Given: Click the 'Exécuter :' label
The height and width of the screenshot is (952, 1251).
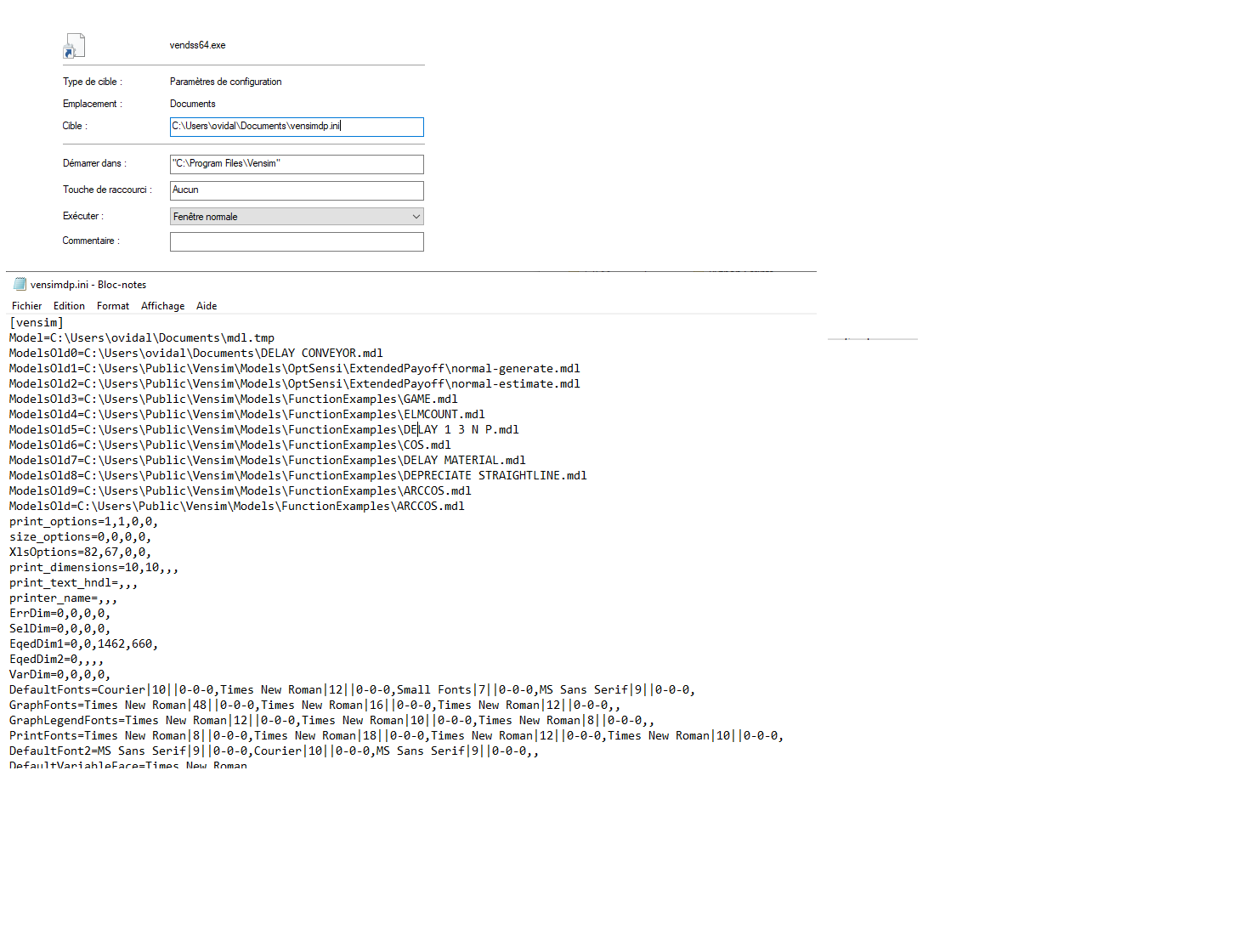Looking at the screenshot, I should 83,216.
